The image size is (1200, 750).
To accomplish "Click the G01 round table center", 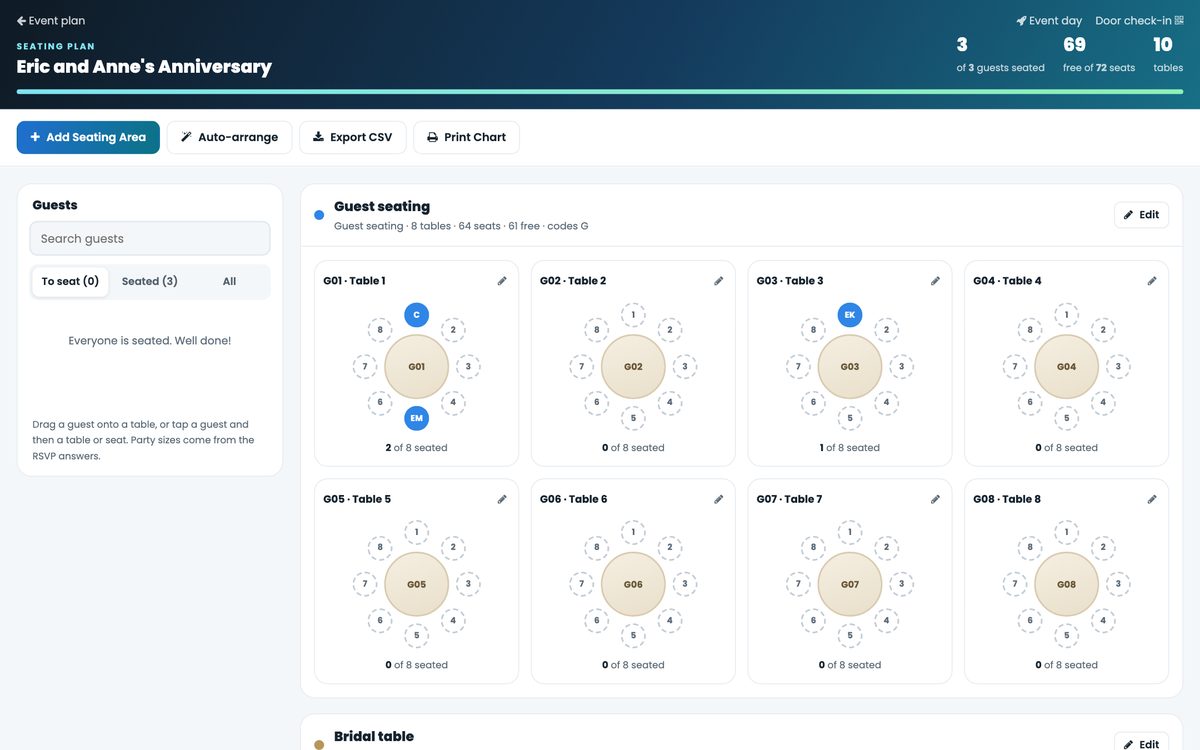I will (417, 367).
